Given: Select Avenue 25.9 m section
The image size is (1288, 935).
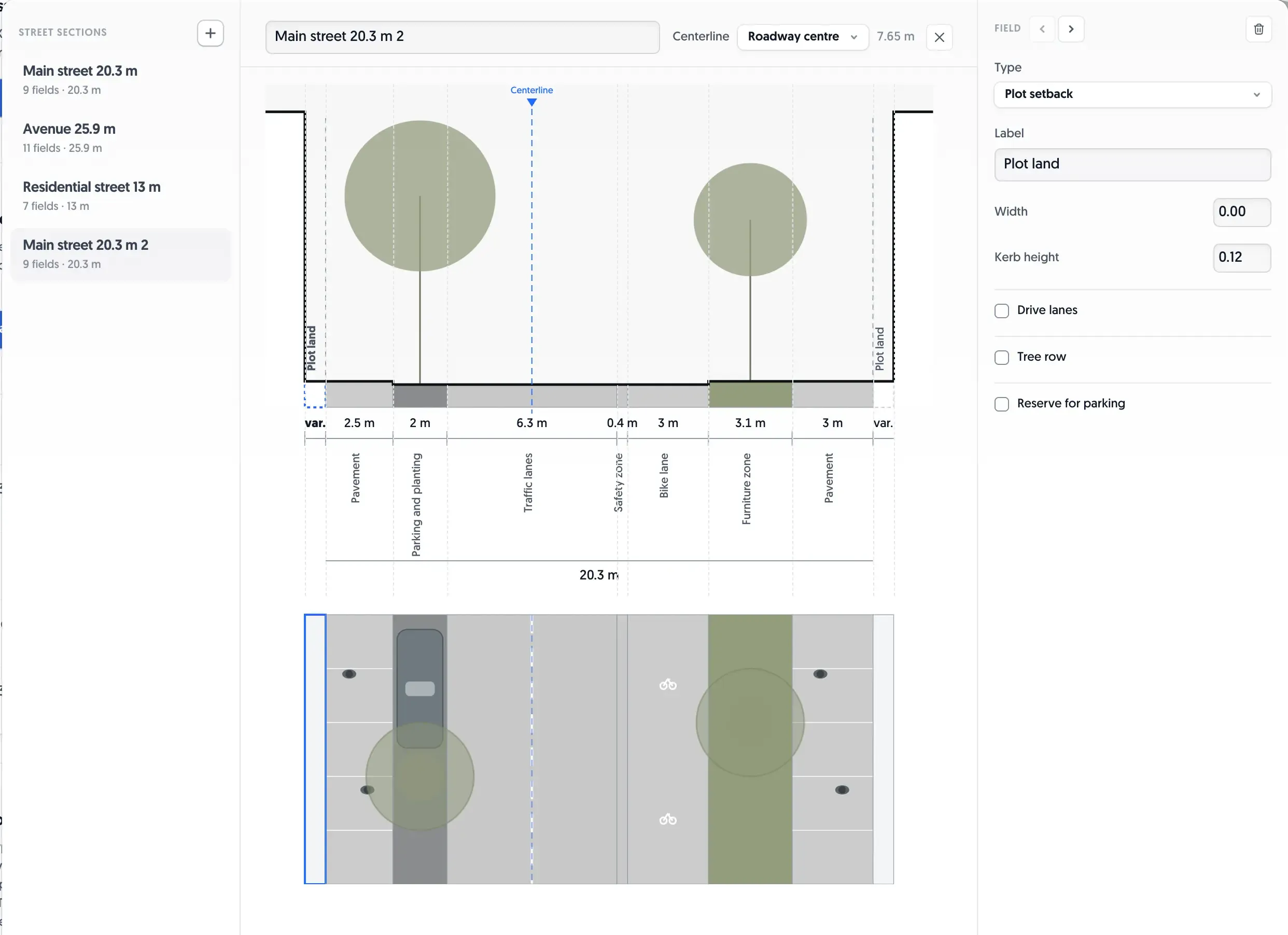Looking at the screenshot, I should (120, 137).
